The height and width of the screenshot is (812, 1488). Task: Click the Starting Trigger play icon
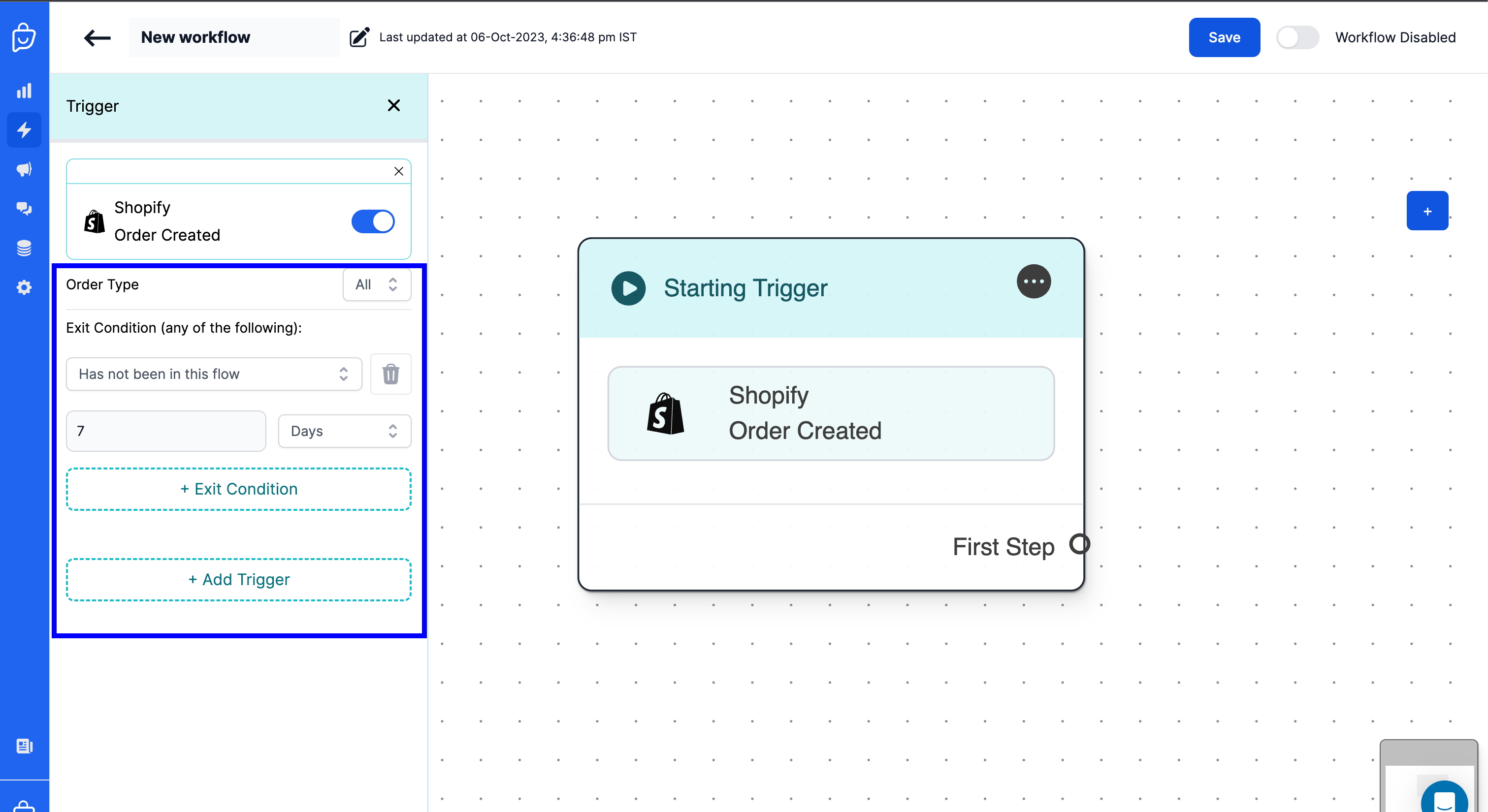coord(628,288)
